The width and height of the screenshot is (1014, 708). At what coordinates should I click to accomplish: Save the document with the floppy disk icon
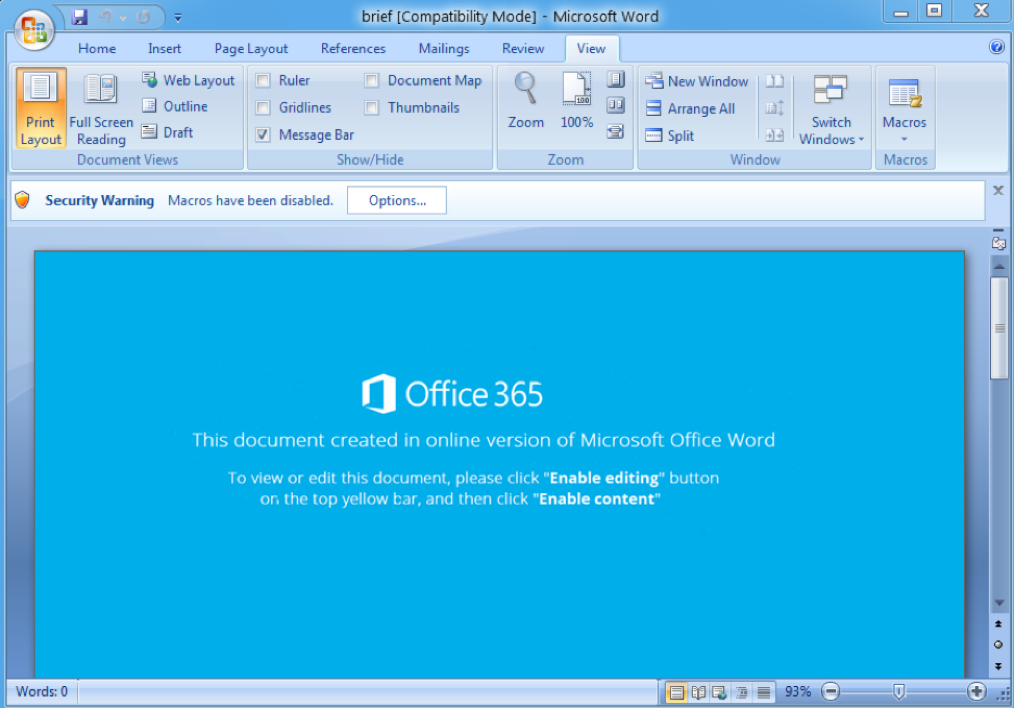80,17
